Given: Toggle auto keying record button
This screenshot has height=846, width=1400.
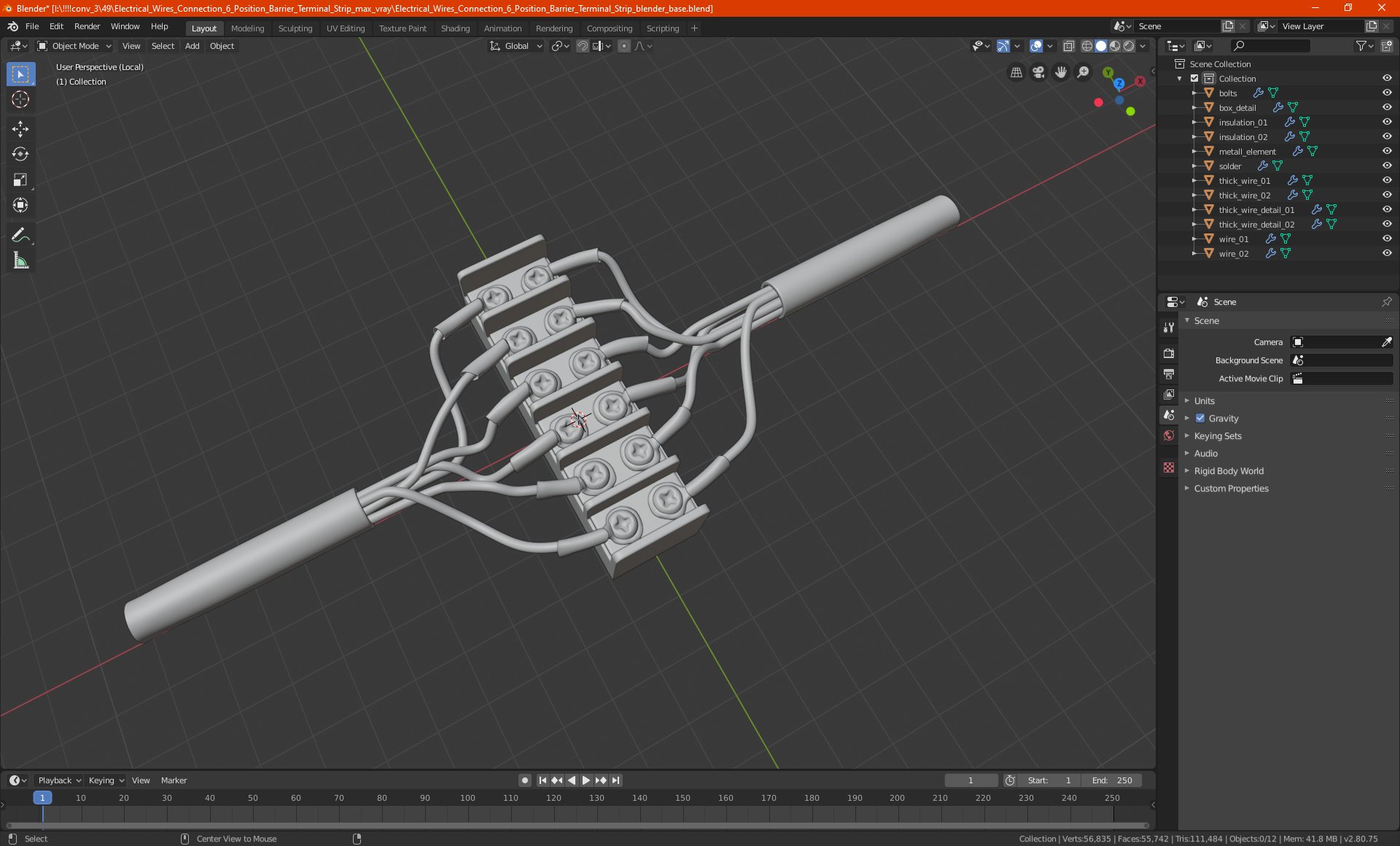Looking at the screenshot, I should 525,780.
